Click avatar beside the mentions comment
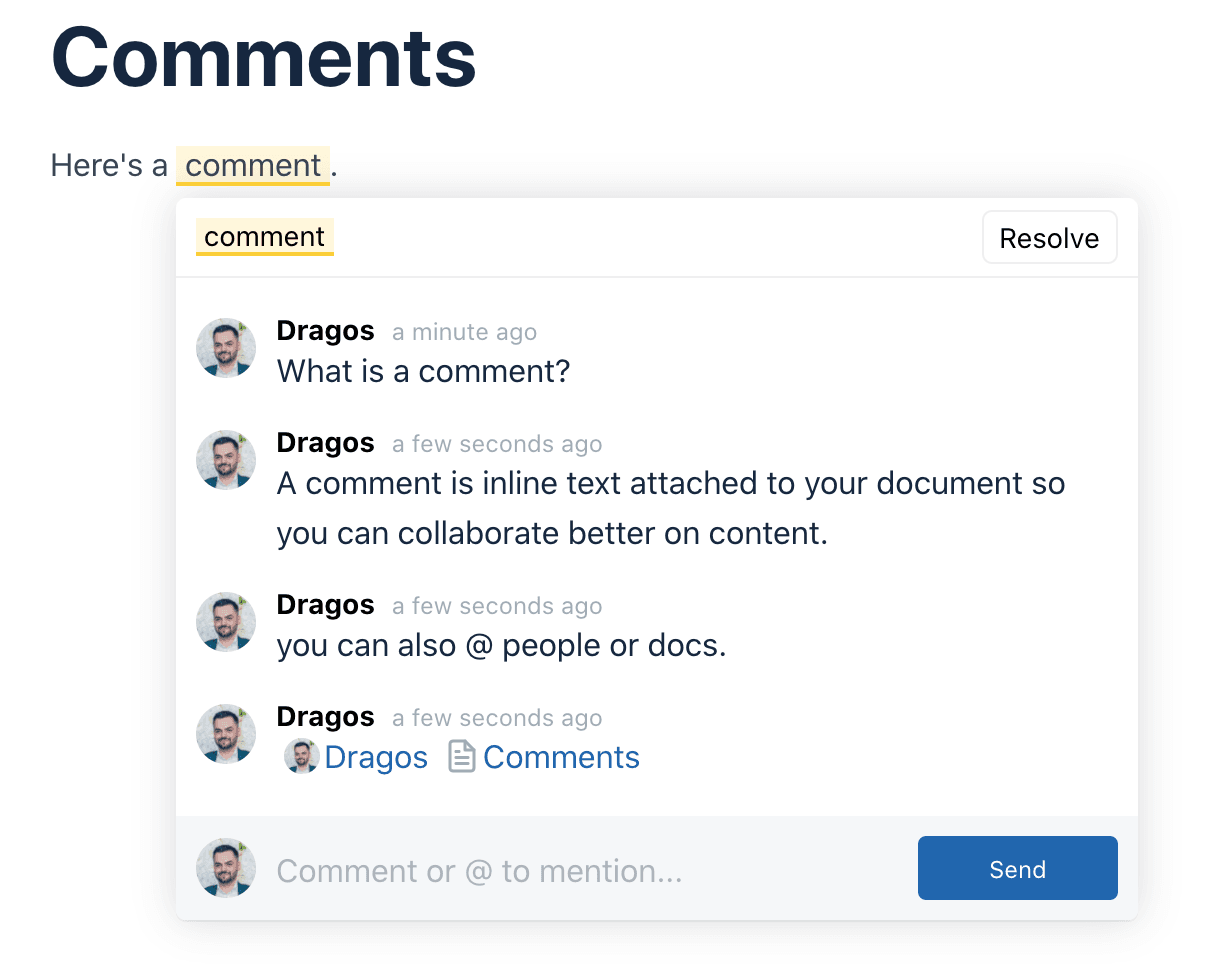This screenshot has width=1222, height=978. pos(226,734)
